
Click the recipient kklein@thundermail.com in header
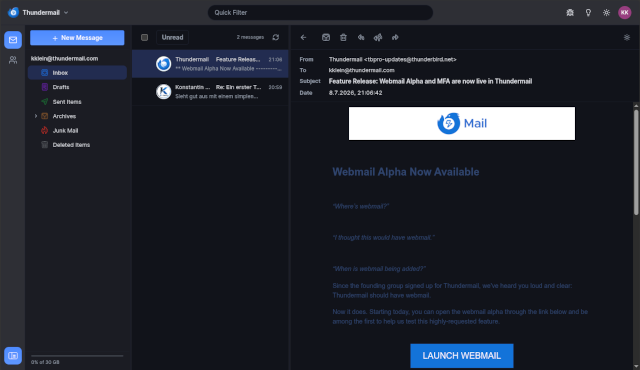(x=362, y=70)
